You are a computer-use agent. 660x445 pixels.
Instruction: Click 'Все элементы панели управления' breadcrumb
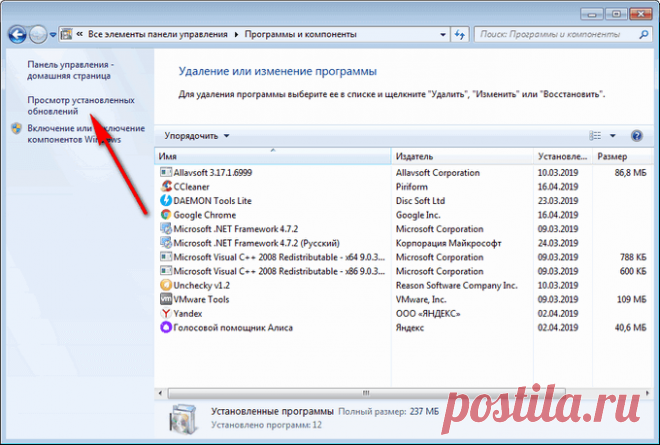[158, 35]
